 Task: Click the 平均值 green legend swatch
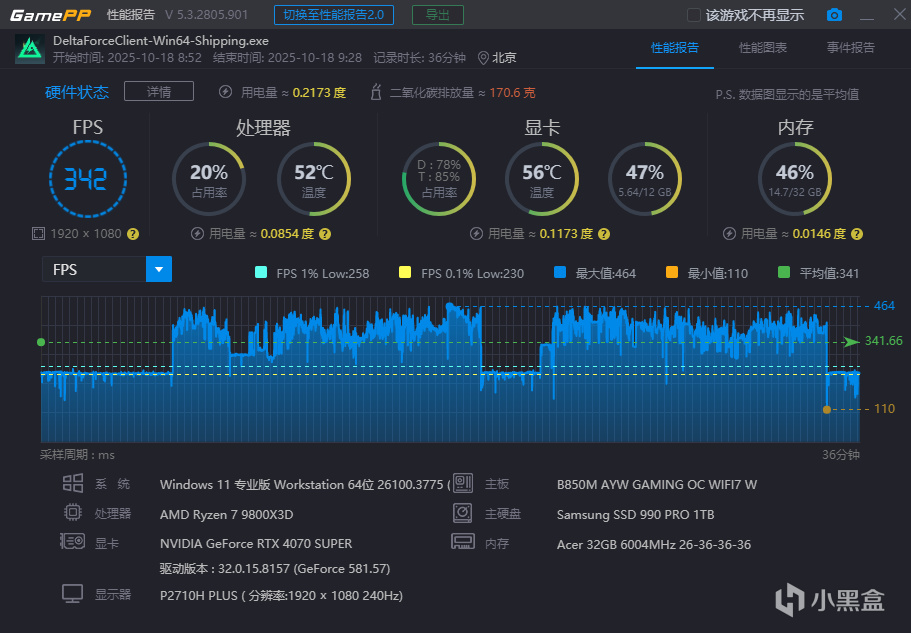784,272
